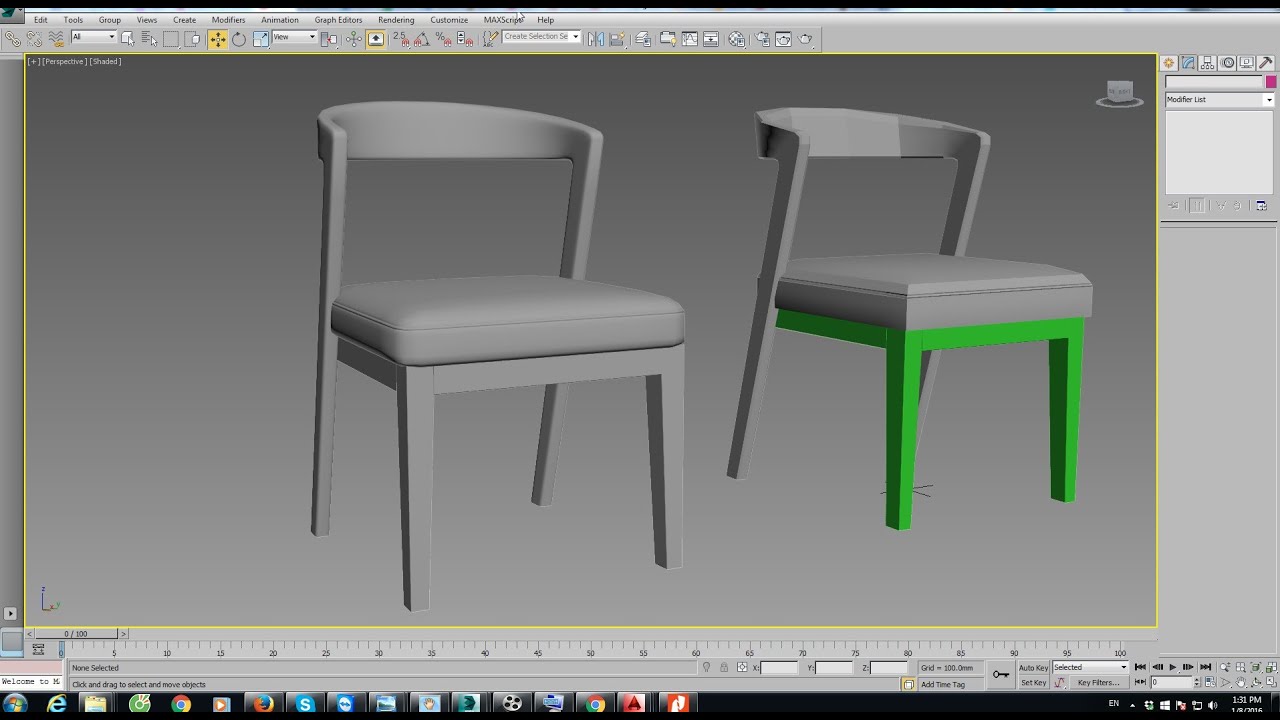Click the Perspective viewport label

(x=65, y=62)
